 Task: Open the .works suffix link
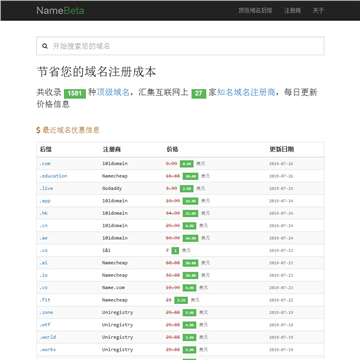tap(48, 350)
